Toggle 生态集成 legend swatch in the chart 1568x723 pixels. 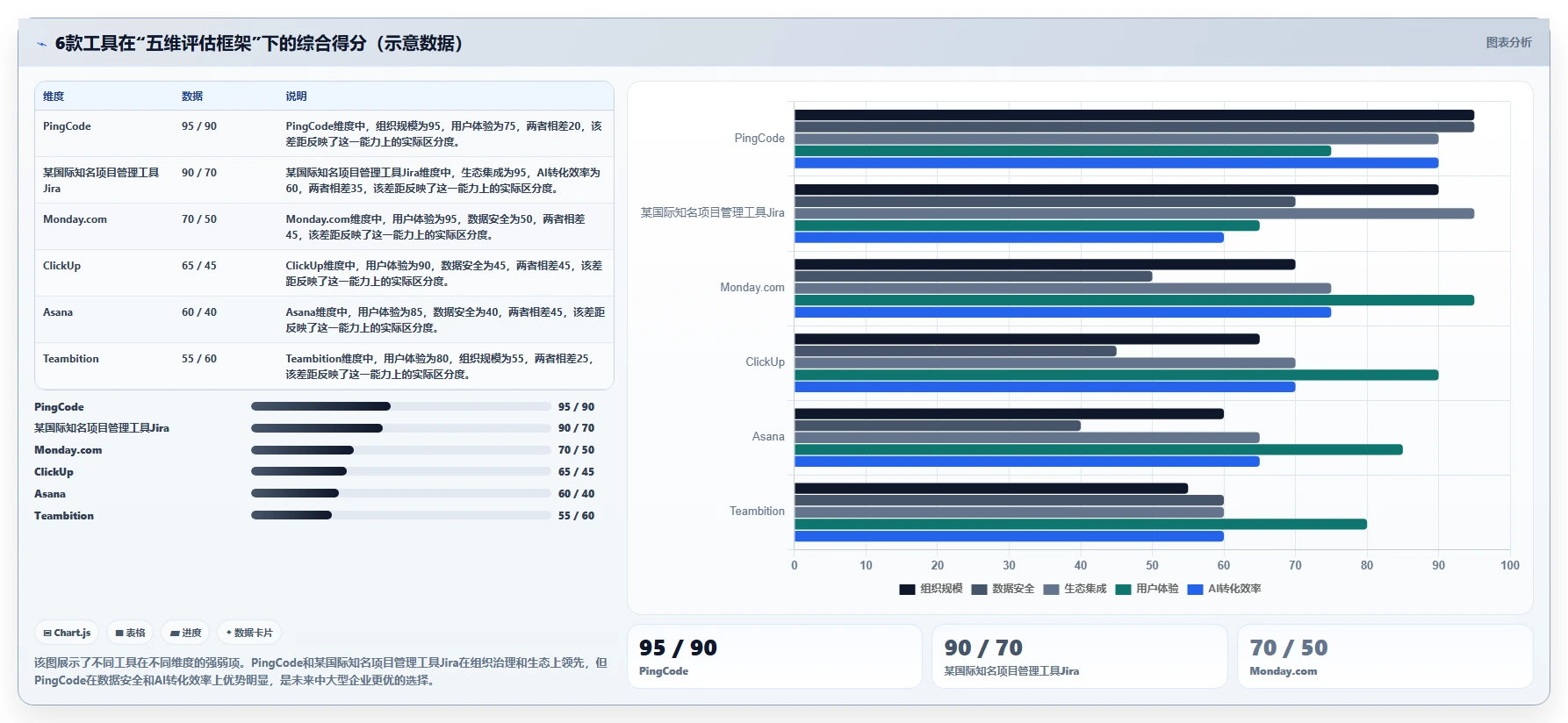click(x=1051, y=589)
